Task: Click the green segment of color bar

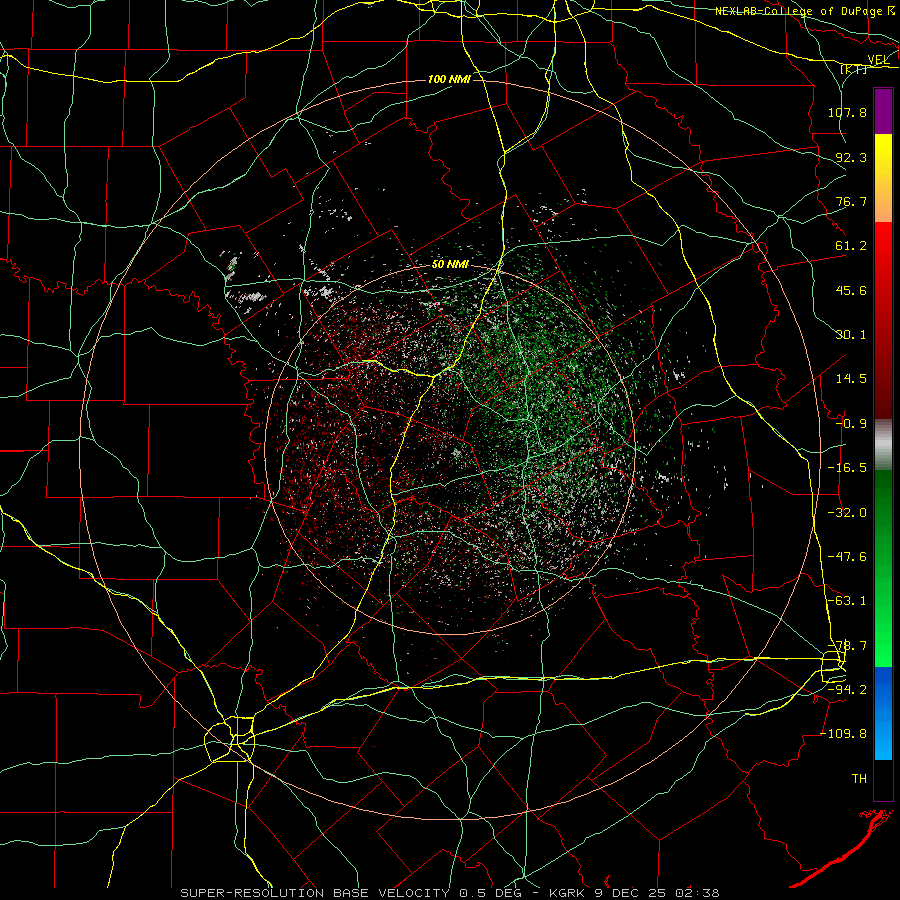Action: pos(883,568)
